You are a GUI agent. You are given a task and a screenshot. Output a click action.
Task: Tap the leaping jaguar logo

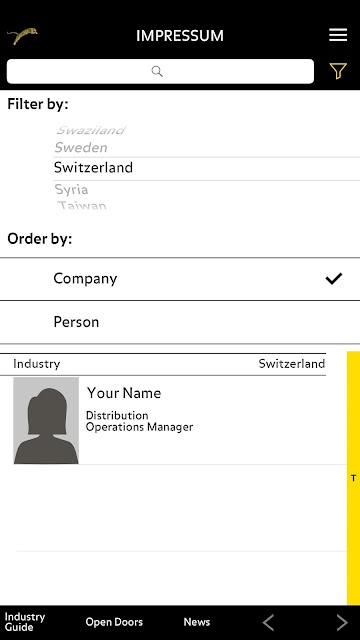pyautogui.click(x=22, y=36)
